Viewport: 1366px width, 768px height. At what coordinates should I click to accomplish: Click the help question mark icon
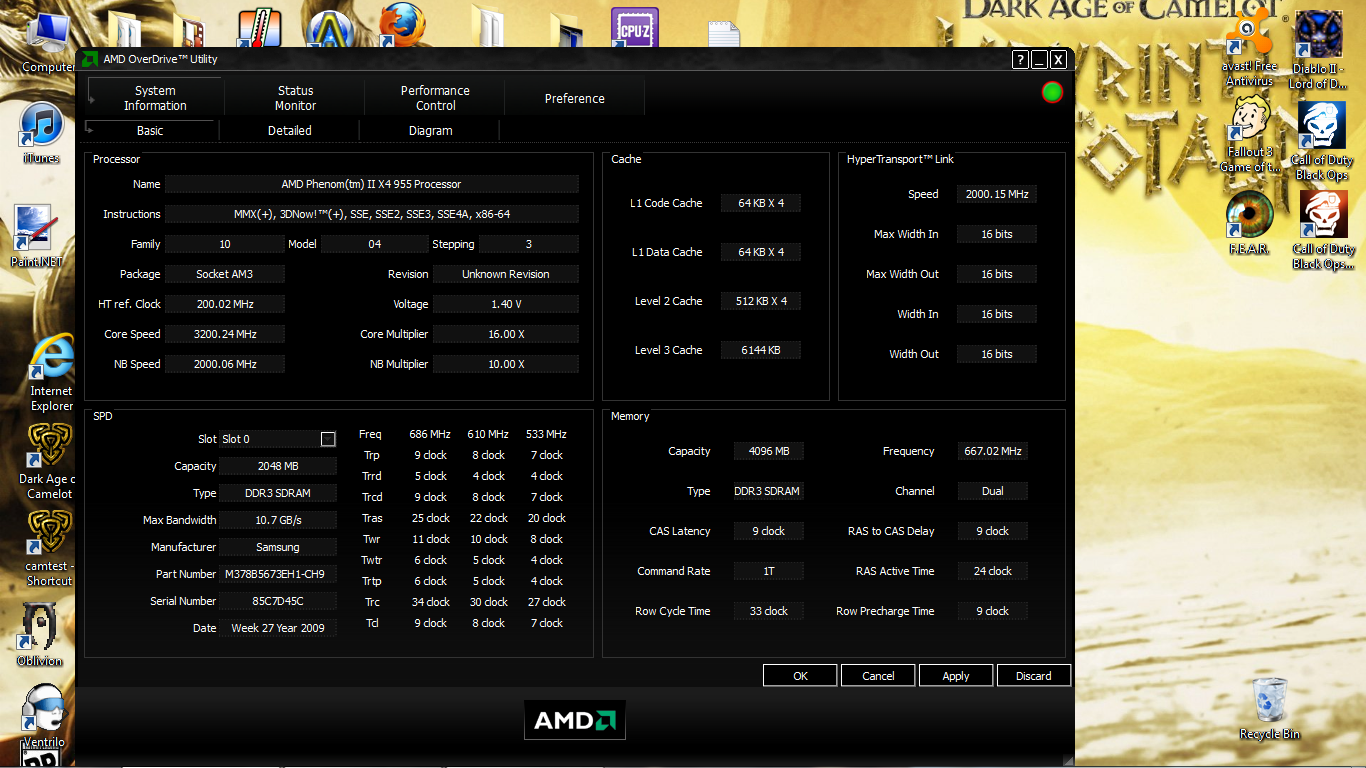coord(1019,59)
